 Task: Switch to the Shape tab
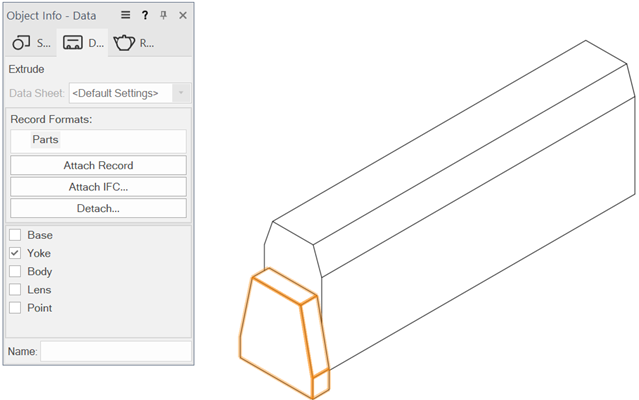pos(30,43)
